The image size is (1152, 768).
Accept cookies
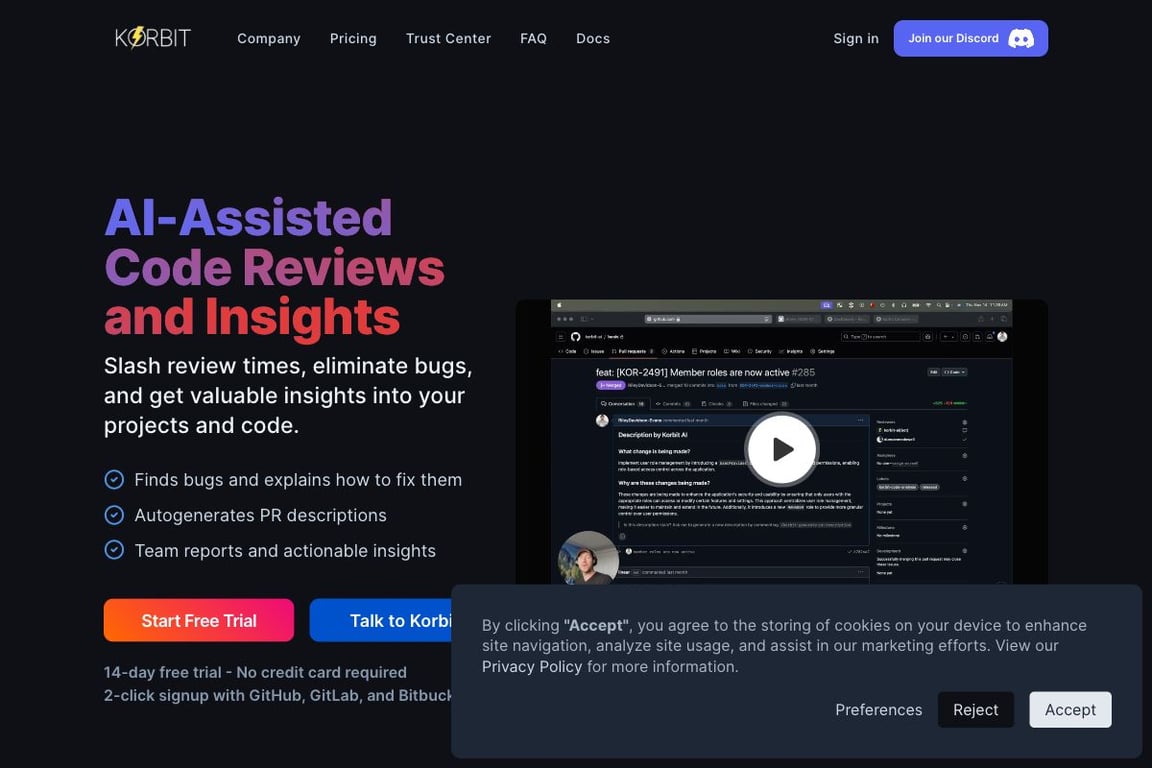click(1070, 709)
